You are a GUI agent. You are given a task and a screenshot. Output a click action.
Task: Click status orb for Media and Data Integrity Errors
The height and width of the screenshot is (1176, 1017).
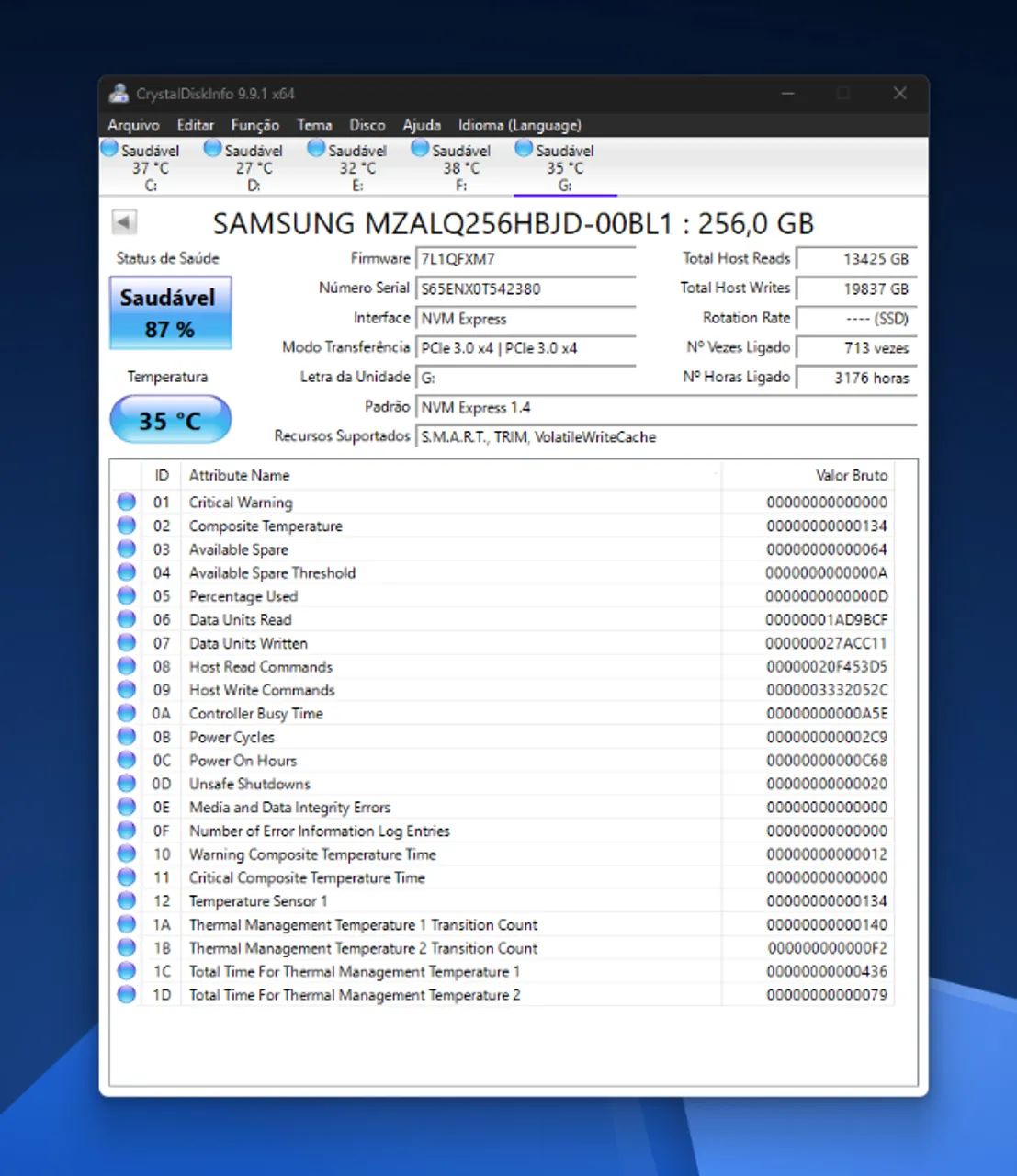point(127,807)
